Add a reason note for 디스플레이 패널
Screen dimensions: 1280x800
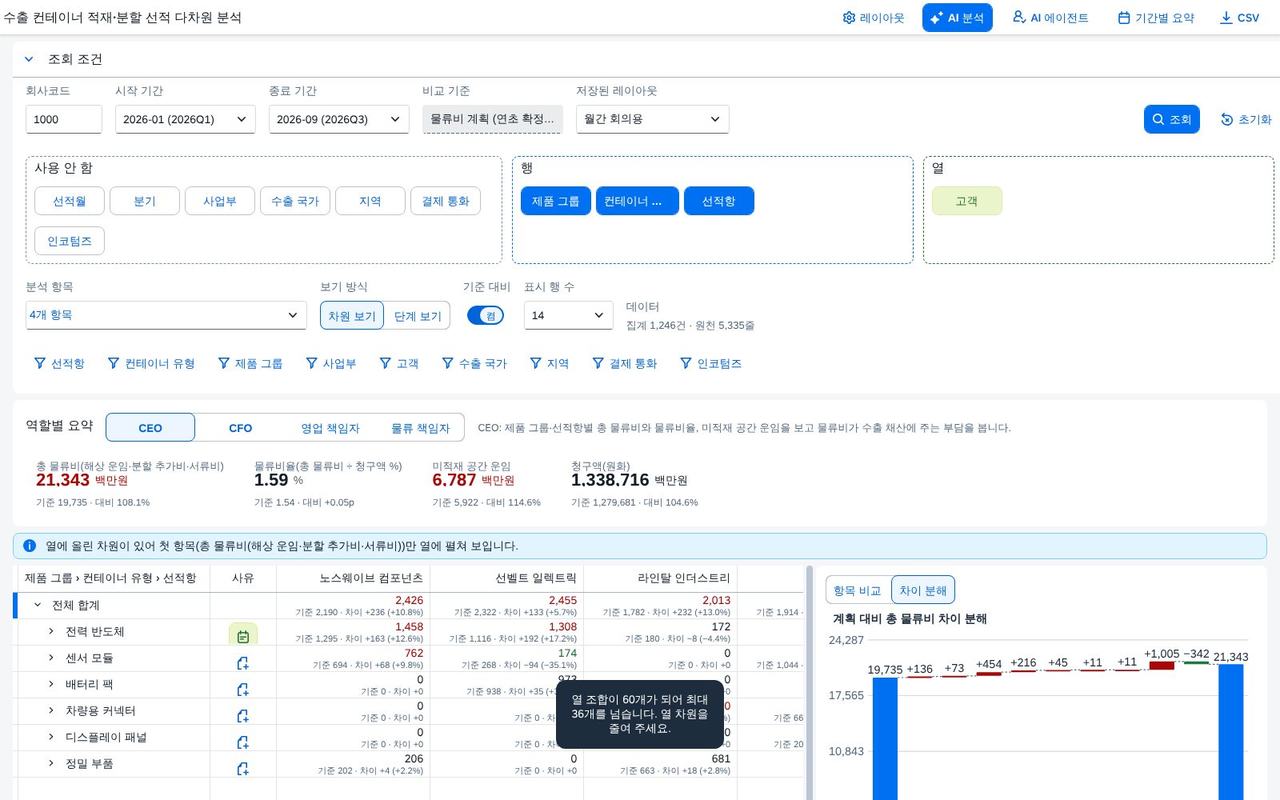pos(243,742)
